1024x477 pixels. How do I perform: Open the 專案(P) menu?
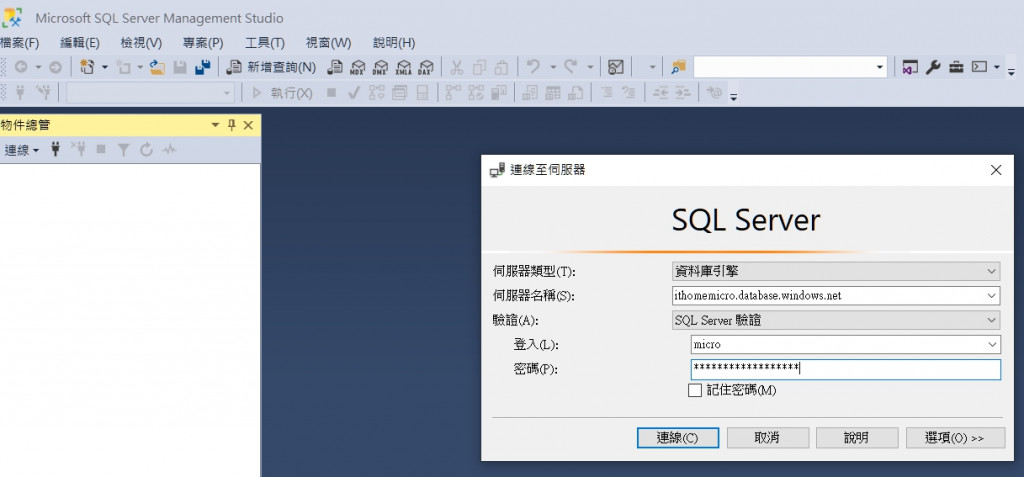click(203, 43)
